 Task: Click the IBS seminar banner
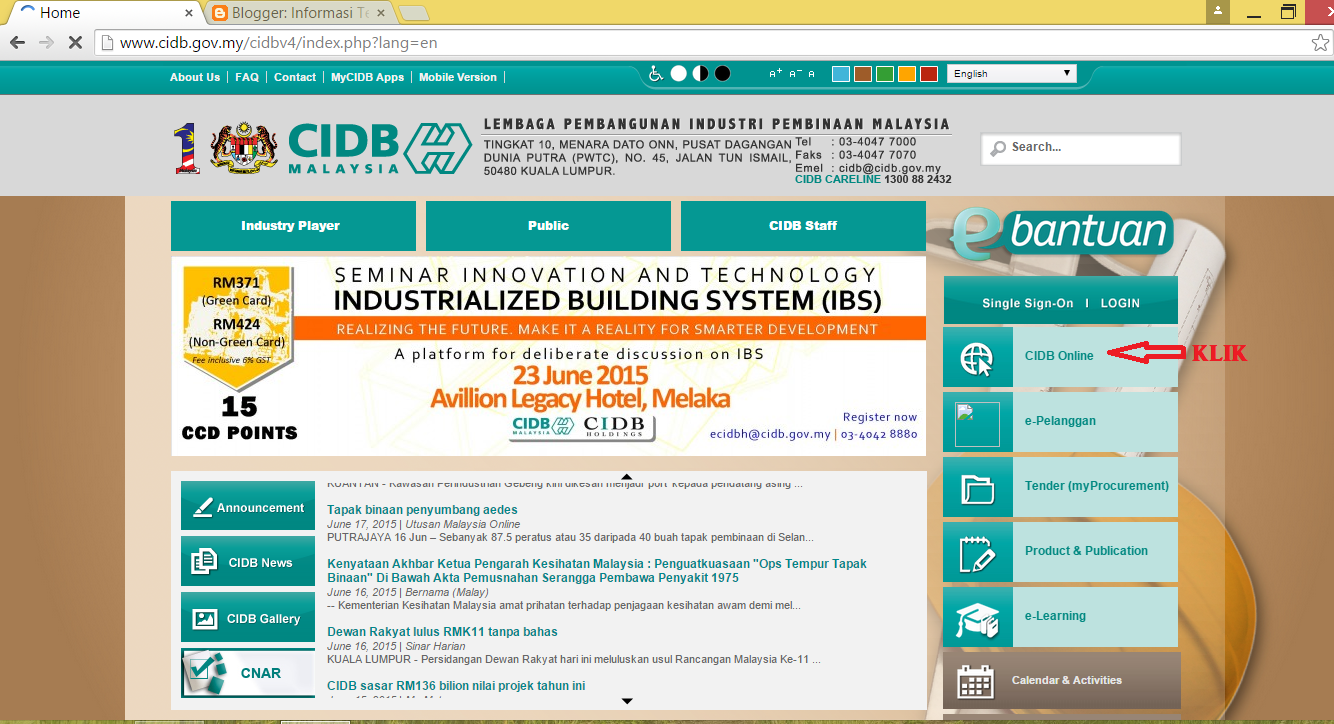(548, 356)
